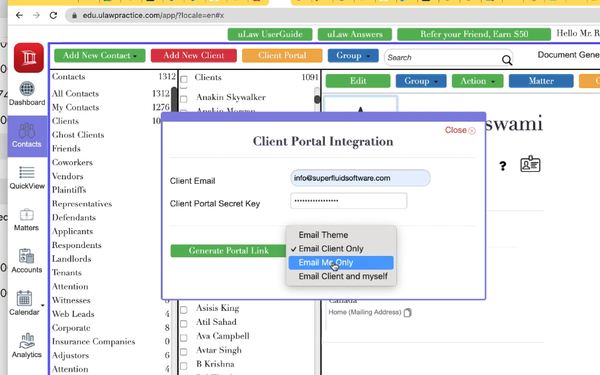Open the Dashboard globe icon
600x375 pixels.
[27, 89]
